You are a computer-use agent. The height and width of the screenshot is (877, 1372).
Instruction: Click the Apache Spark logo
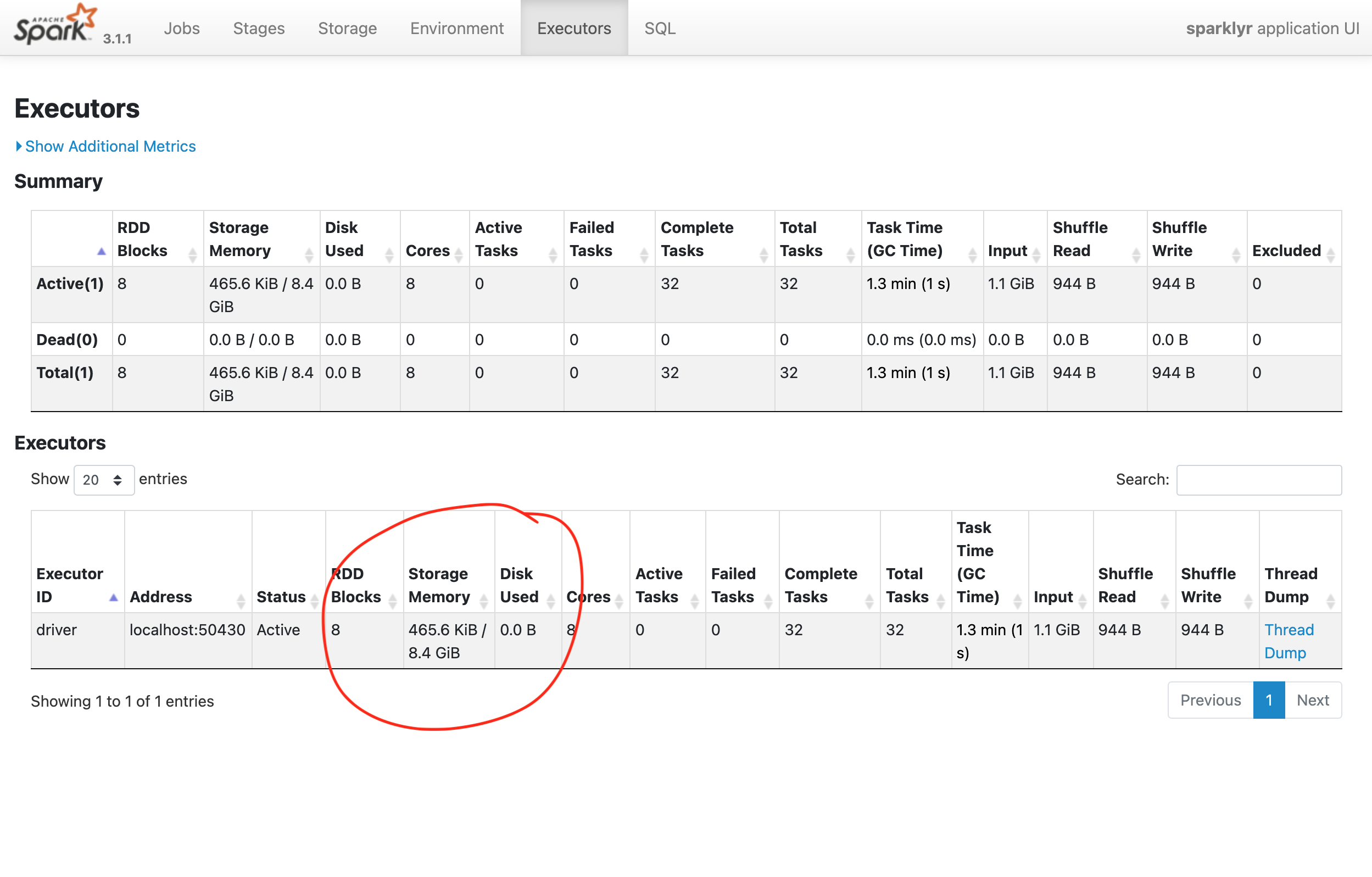[55, 25]
